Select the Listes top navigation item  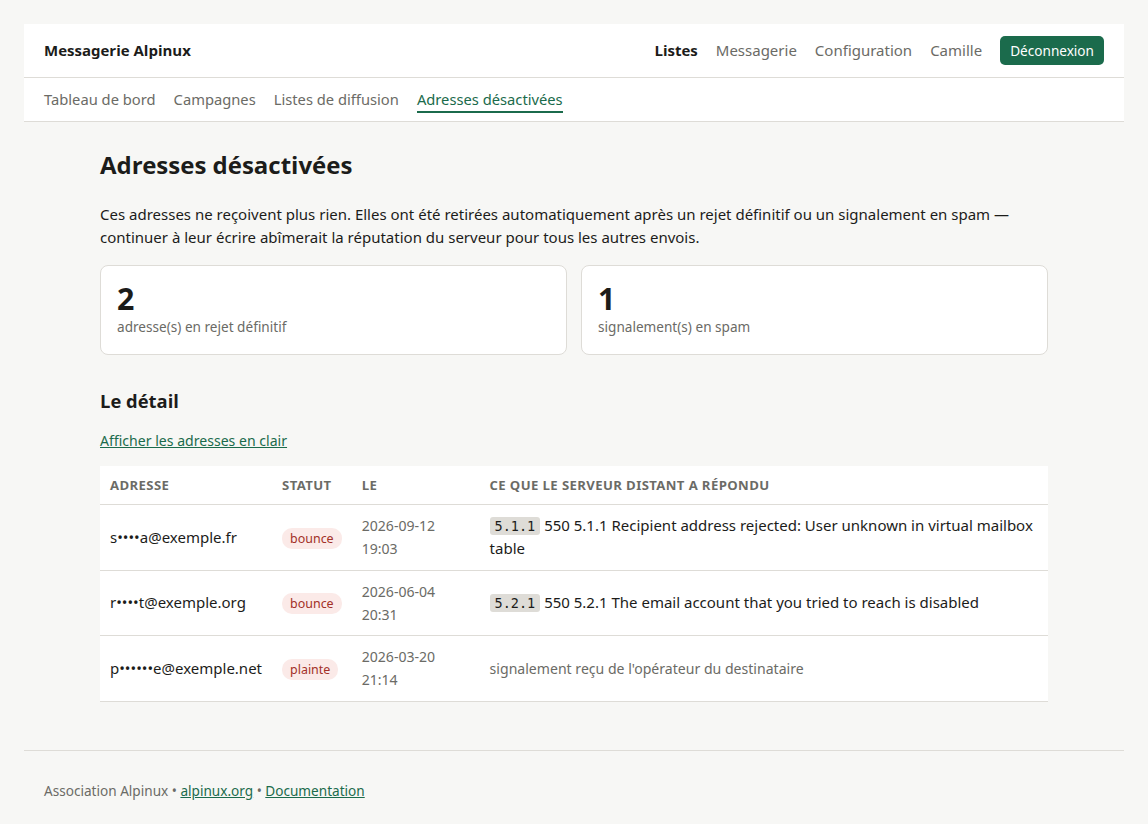[x=676, y=51]
